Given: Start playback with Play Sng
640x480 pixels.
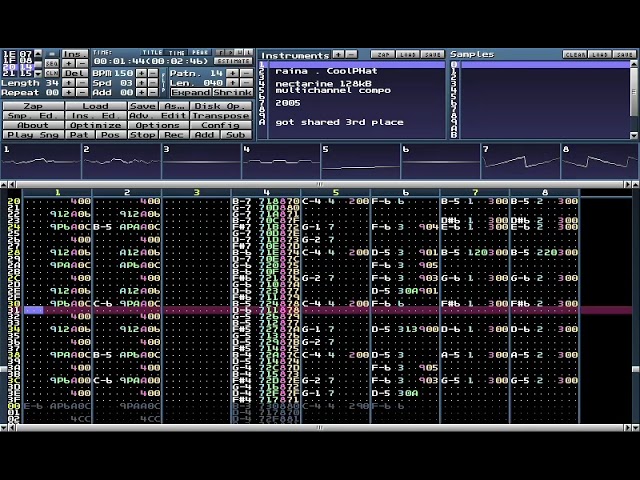Looking at the screenshot, I should 33,135.
